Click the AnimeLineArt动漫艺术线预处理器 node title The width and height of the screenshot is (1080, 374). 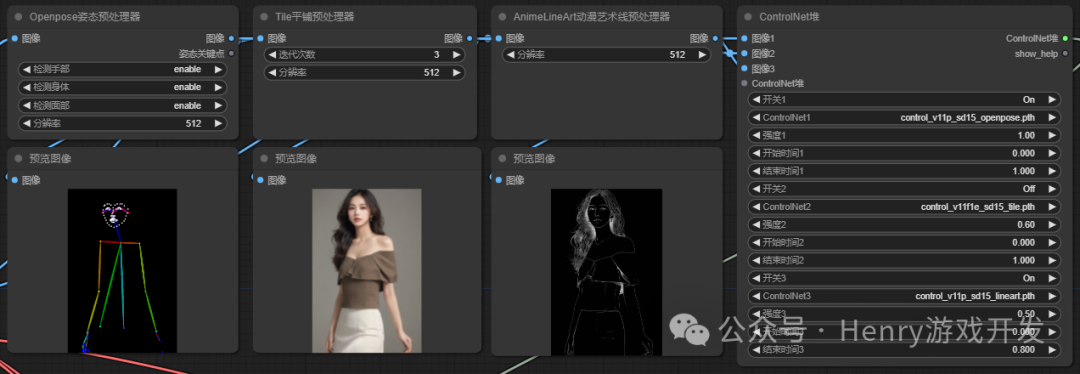click(592, 17)
